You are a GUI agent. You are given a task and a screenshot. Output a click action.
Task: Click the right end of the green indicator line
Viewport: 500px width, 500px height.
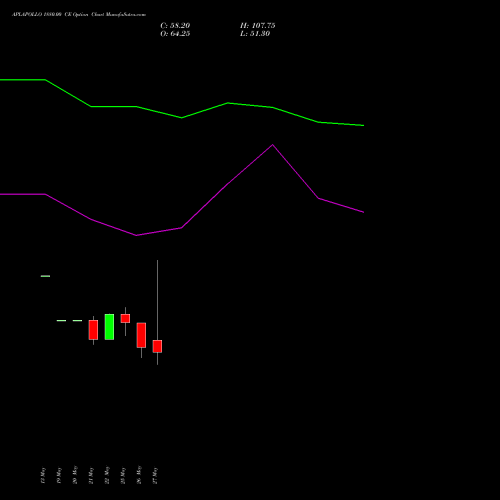(x=363, y=125)
